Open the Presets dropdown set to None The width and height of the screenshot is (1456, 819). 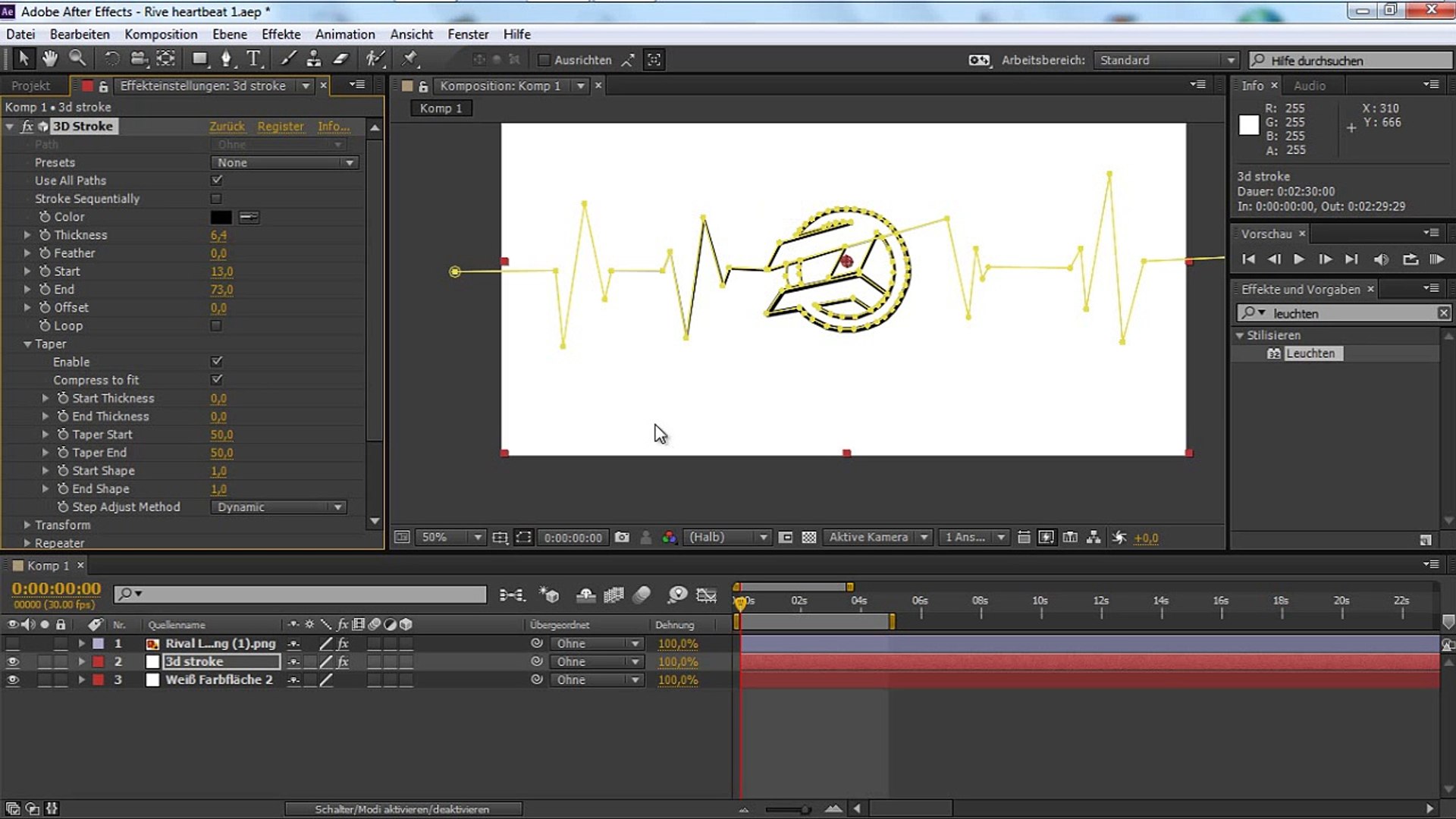pyautogui.click(x=284, y=162)
